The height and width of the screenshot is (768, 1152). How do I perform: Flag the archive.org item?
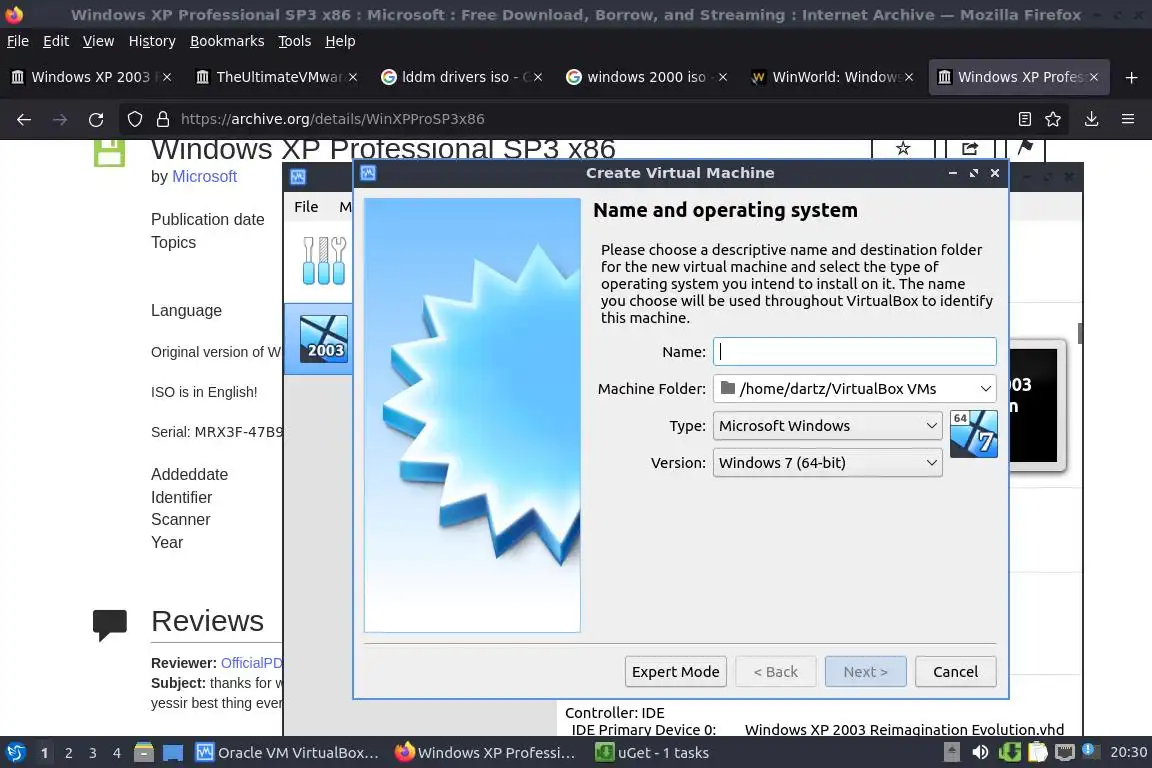pyautogui.click(x=1025, y=148)
